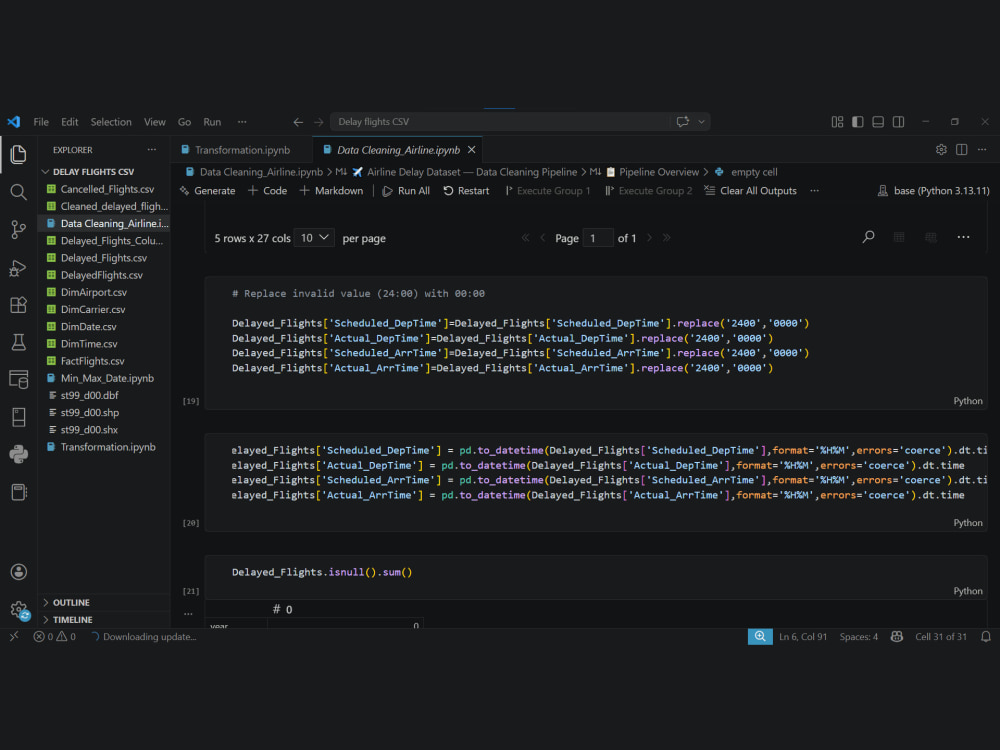Open the Extensions view
Screen dimensions: 1000x750
[x=18, y=305]
